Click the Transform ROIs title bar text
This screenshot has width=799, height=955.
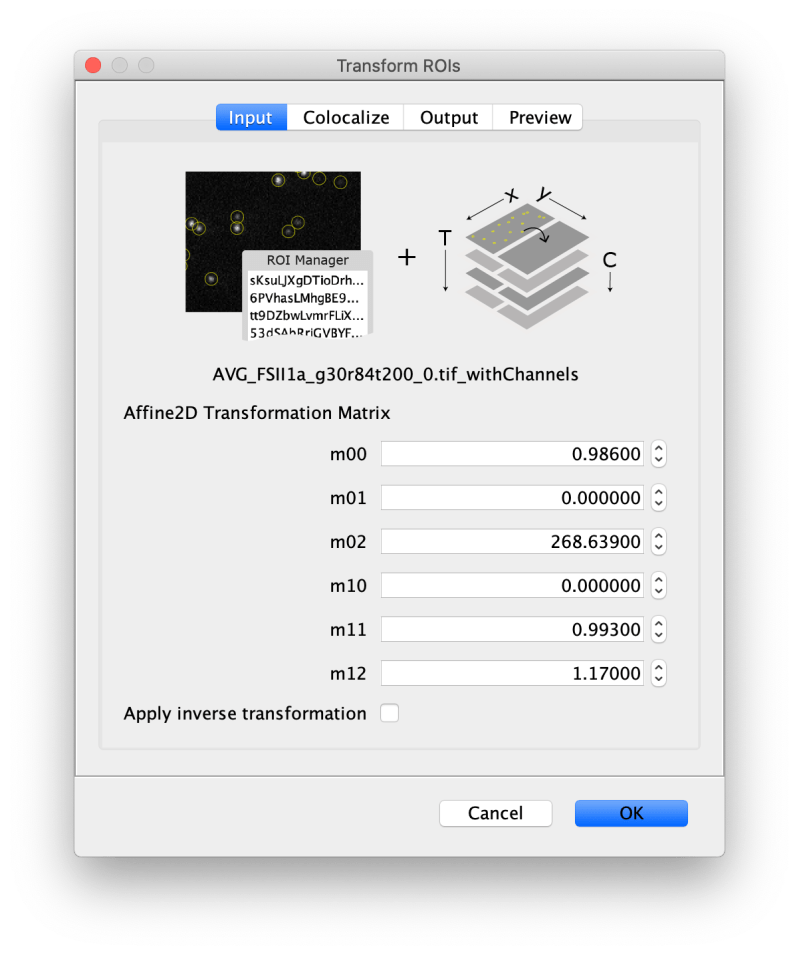tap(399, 66)
